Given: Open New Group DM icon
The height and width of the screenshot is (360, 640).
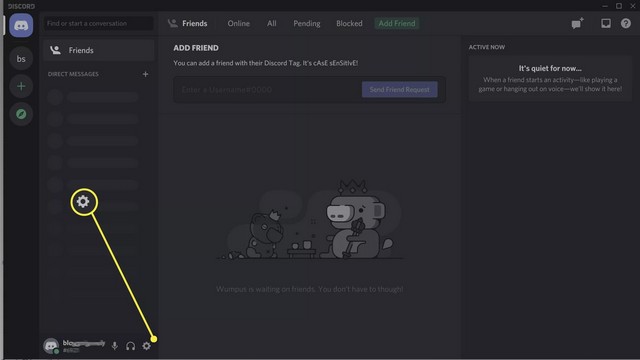Looking at the screenshot, I should click(x=578, y=24).
